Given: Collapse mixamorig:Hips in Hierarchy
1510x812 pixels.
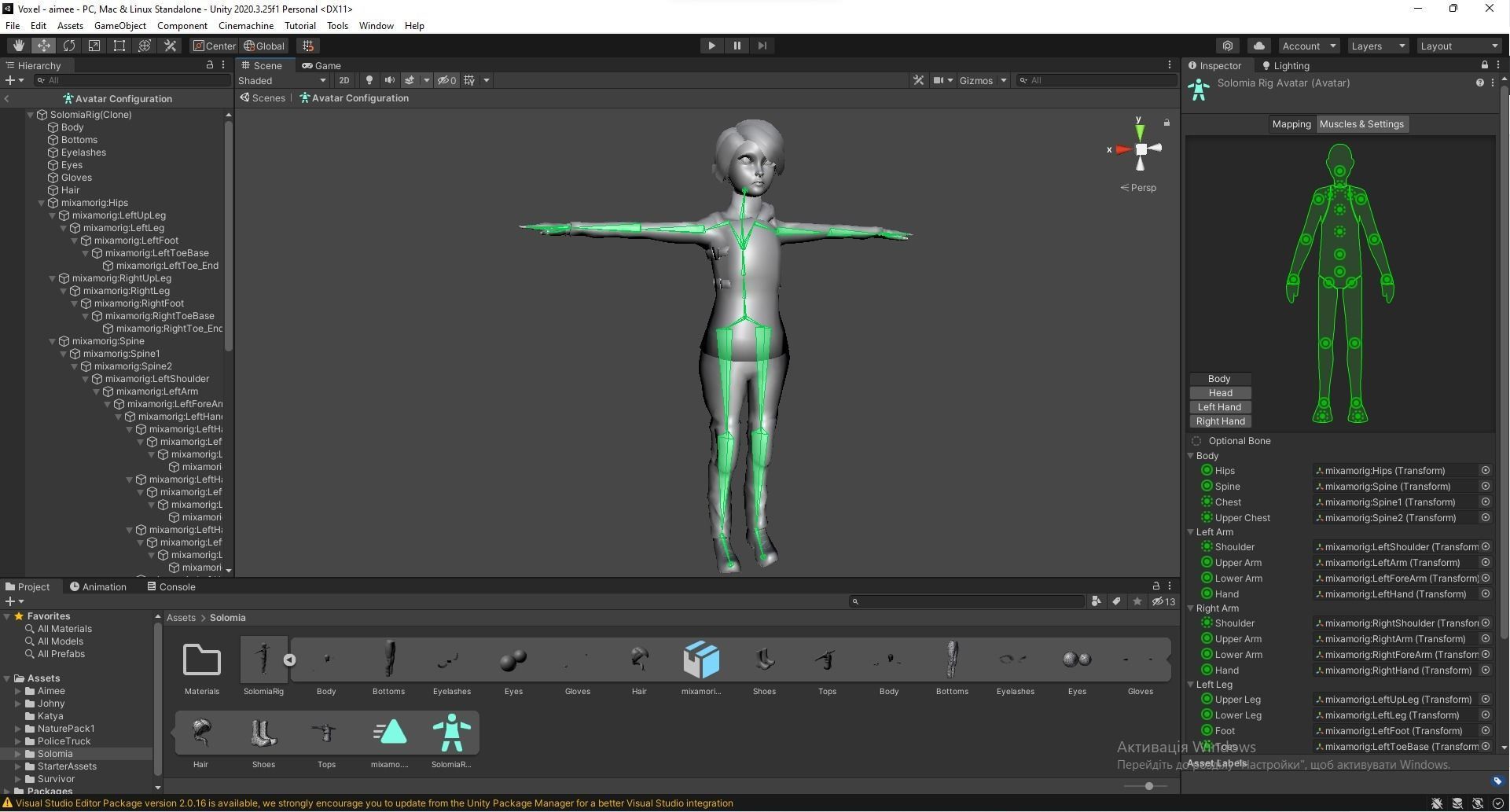Looking at the screenshot, I should point(42,203).
